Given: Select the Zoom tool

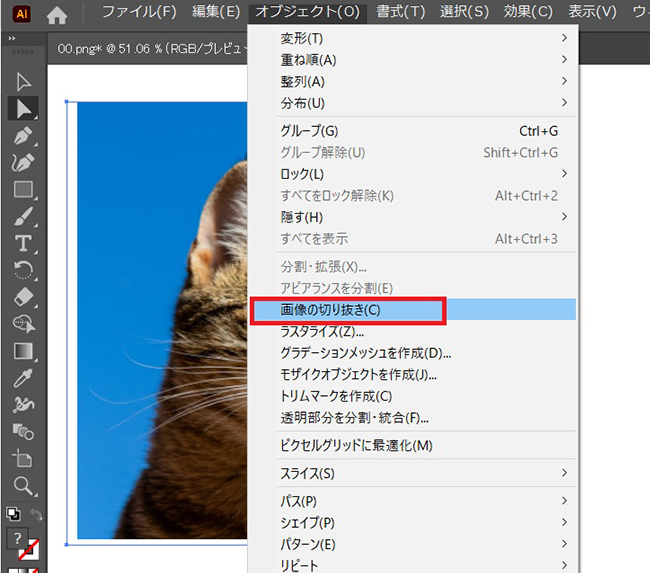Looking at the screenshot, I should pos(23,486).
